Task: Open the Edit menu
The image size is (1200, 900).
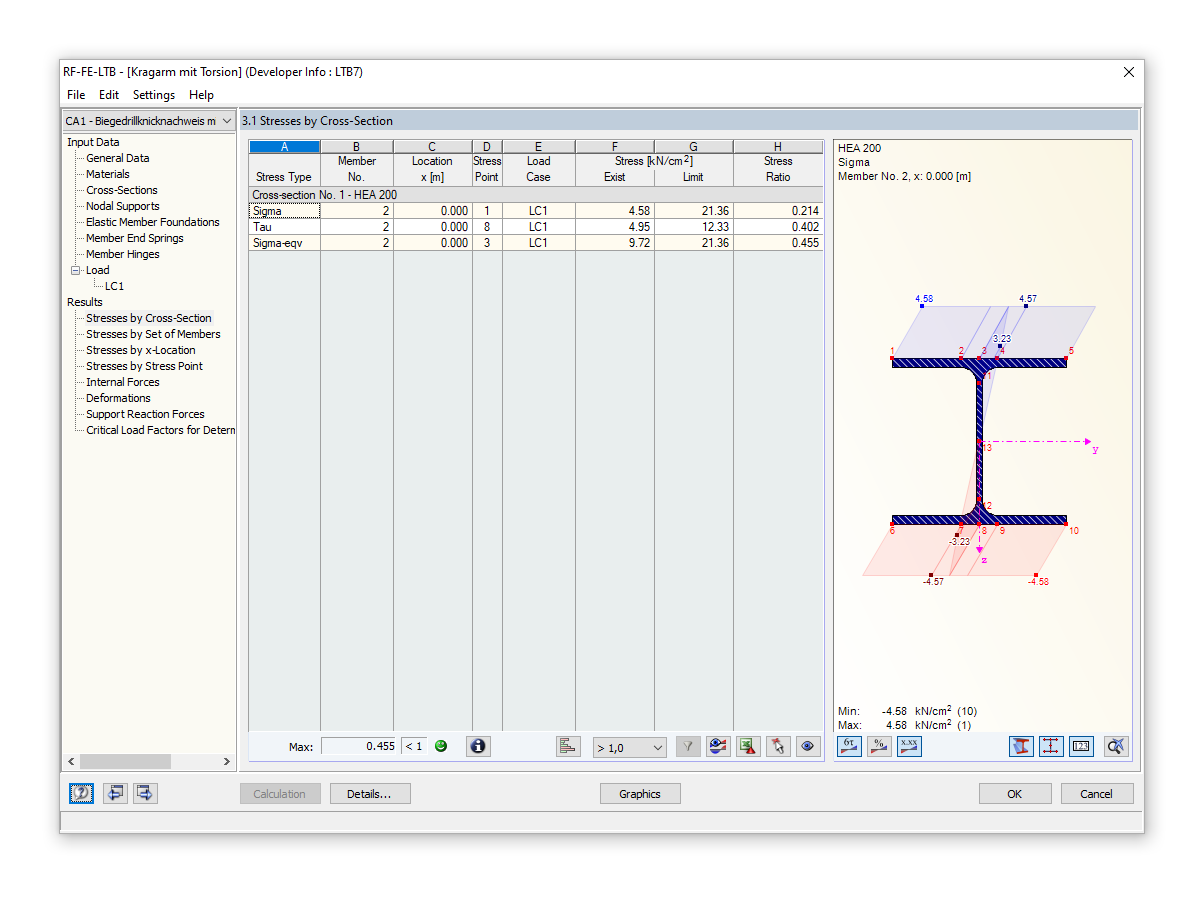Action: click(109, 95)
